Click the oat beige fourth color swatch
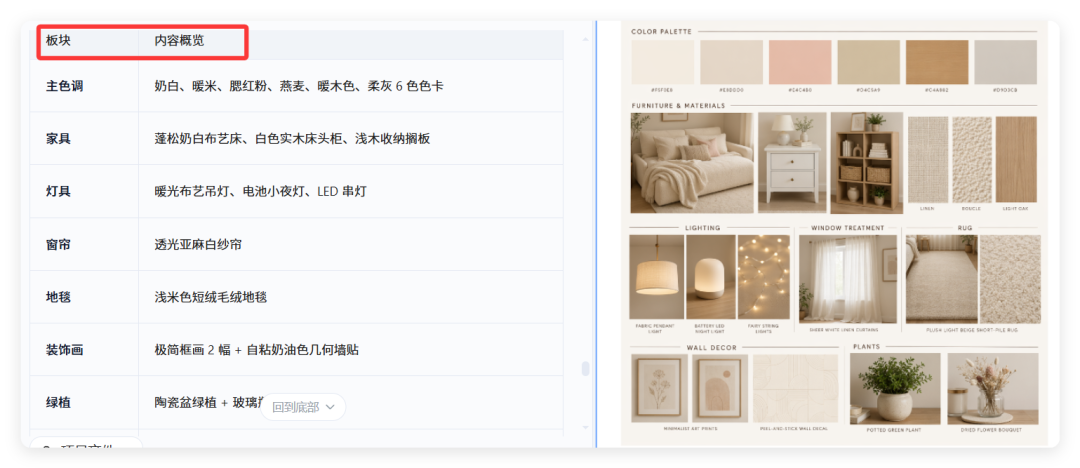Screen dimensions: 1080x468 pyautogui.click(x=869, y=62)
